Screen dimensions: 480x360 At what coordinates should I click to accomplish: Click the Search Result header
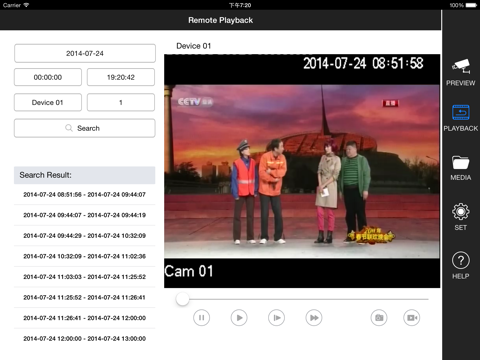pyautogui.click(x=85, y=175)
